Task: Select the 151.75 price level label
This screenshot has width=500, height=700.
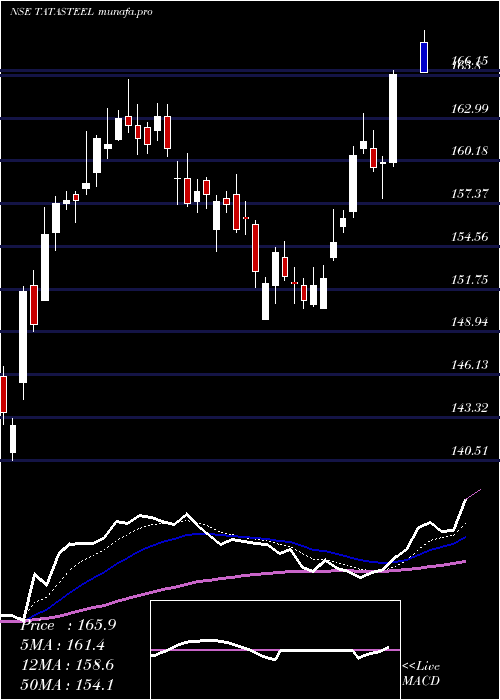Action: pos(470,279)
